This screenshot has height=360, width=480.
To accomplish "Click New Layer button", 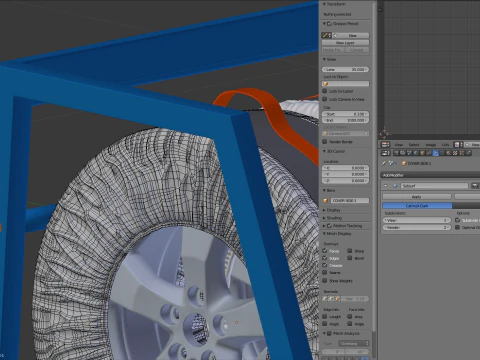I will [345, 43].
